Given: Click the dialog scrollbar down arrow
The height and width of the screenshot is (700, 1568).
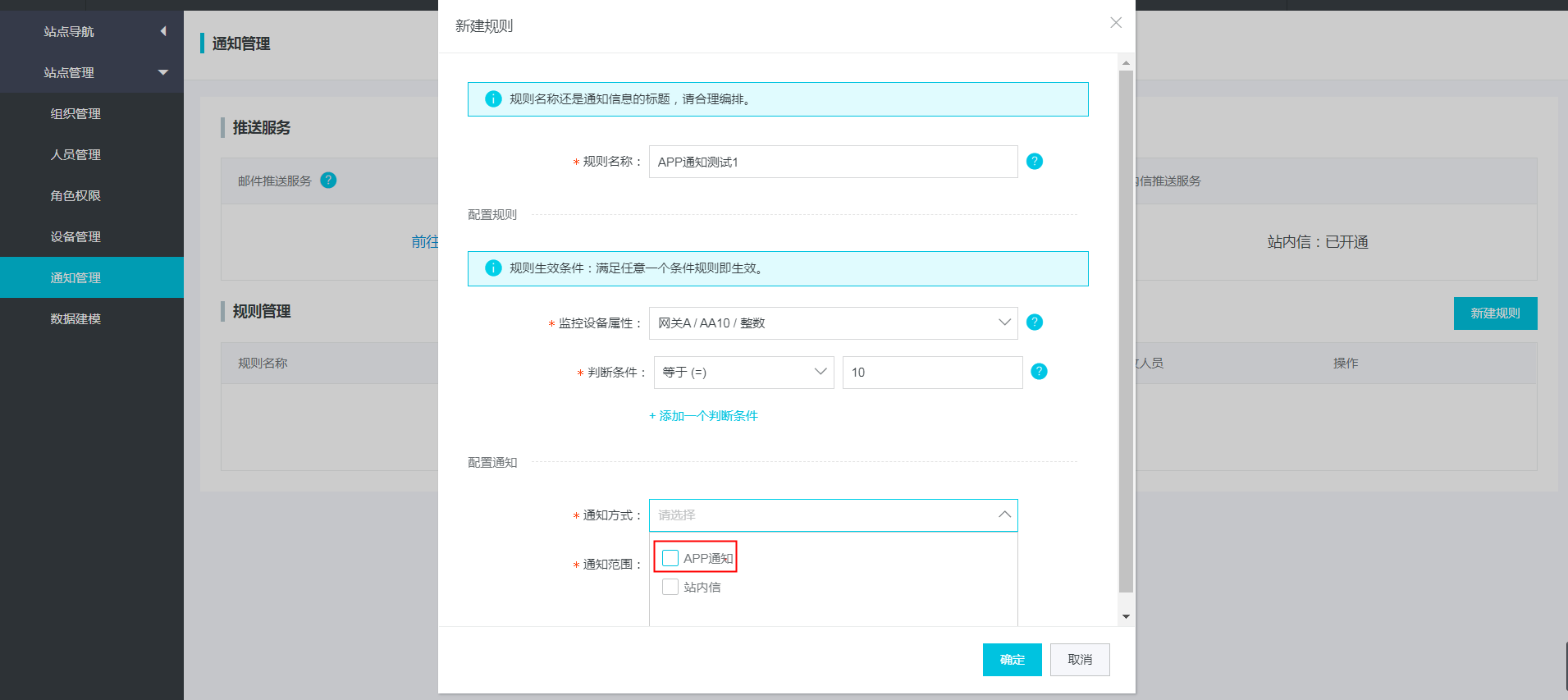Looking at the screenshot, I should (x=1126, y=616).
